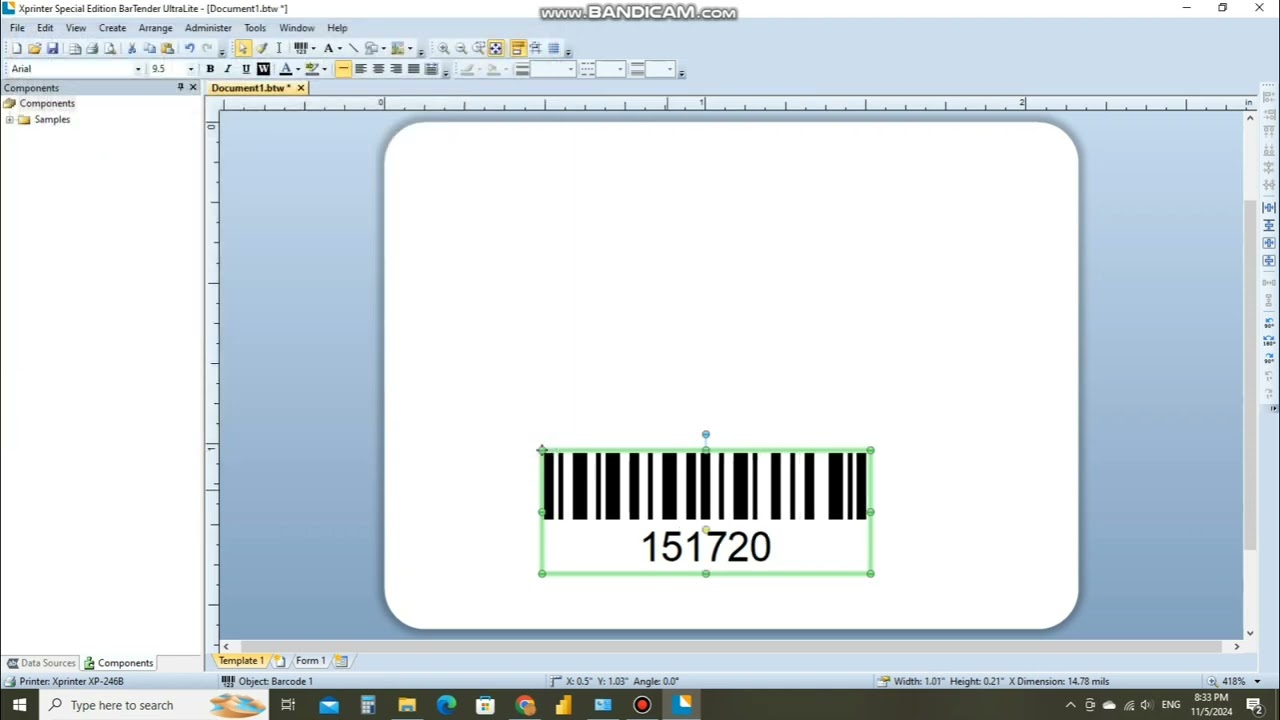Click the Paste clipboard icon
The width and height of the screenshot is (1280, 720).
(x=167, y=48)
